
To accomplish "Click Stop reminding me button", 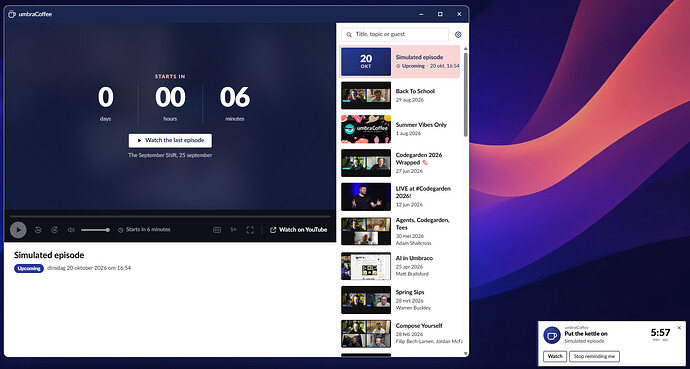I will pos(595,356).
